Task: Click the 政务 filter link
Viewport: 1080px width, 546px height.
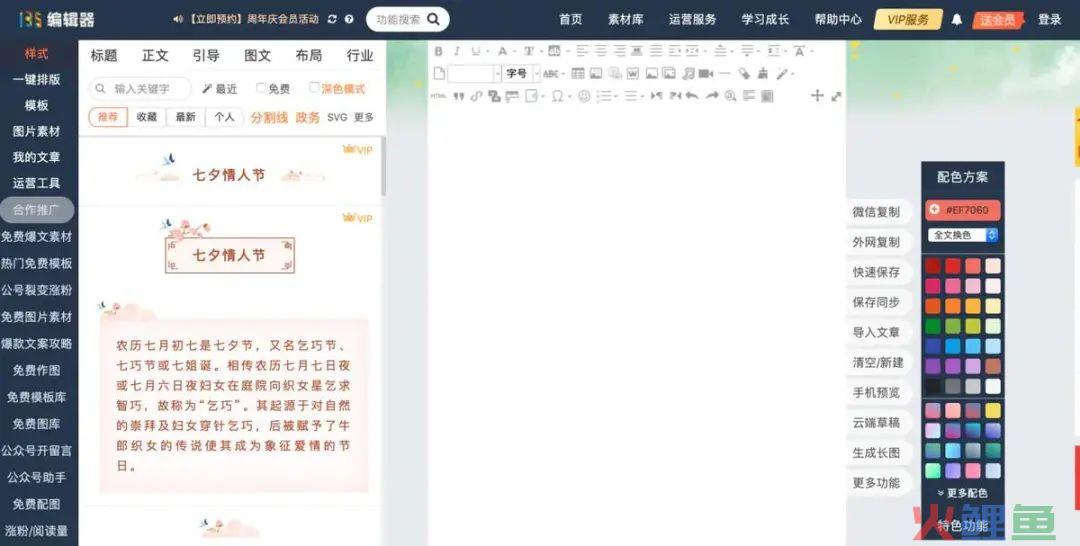Action: pyautogui.click(x=308, y=117)
